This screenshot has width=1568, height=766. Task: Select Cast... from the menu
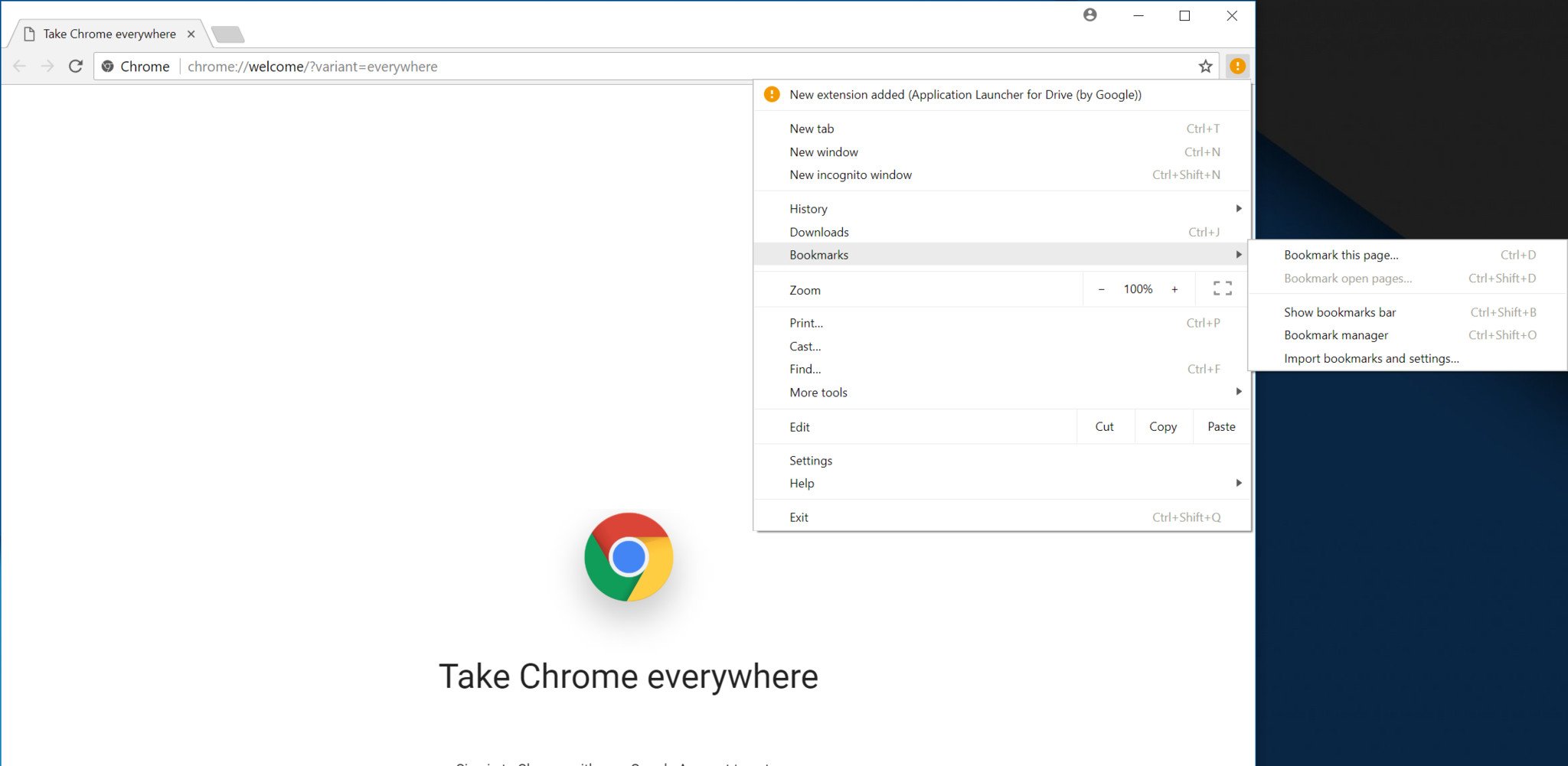1002,346
